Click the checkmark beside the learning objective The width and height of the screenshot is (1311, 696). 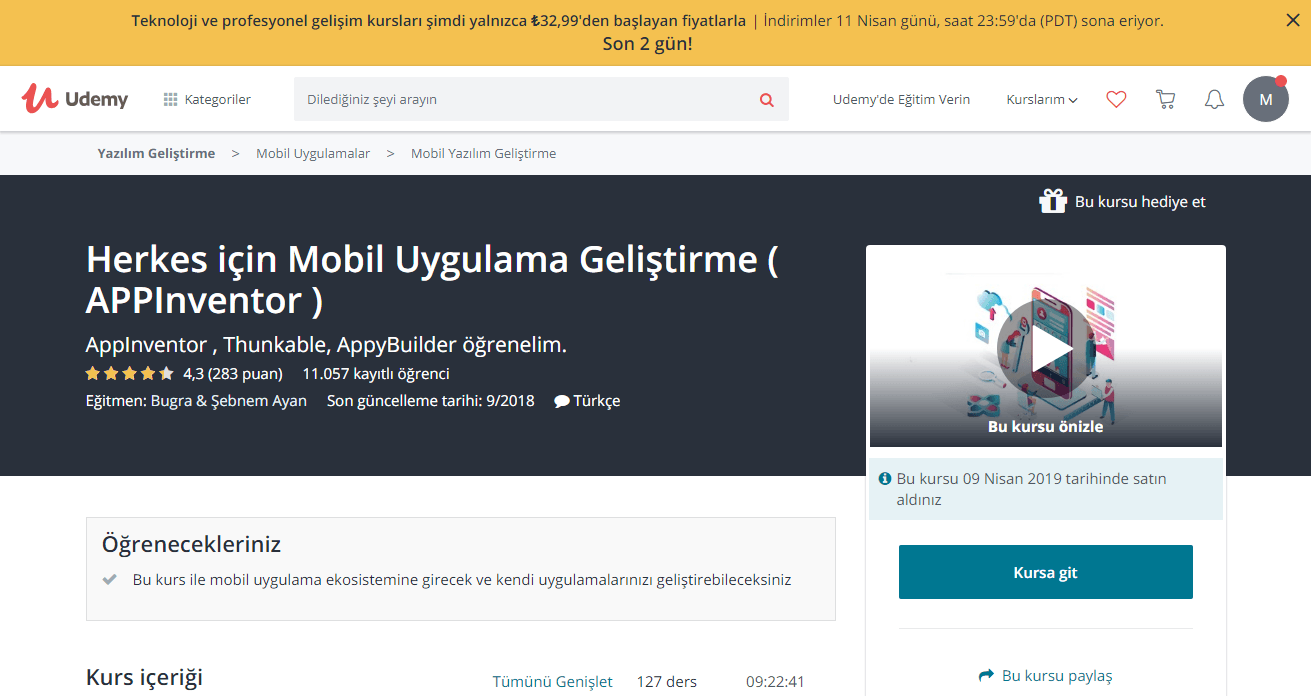[x=110, y=579]
